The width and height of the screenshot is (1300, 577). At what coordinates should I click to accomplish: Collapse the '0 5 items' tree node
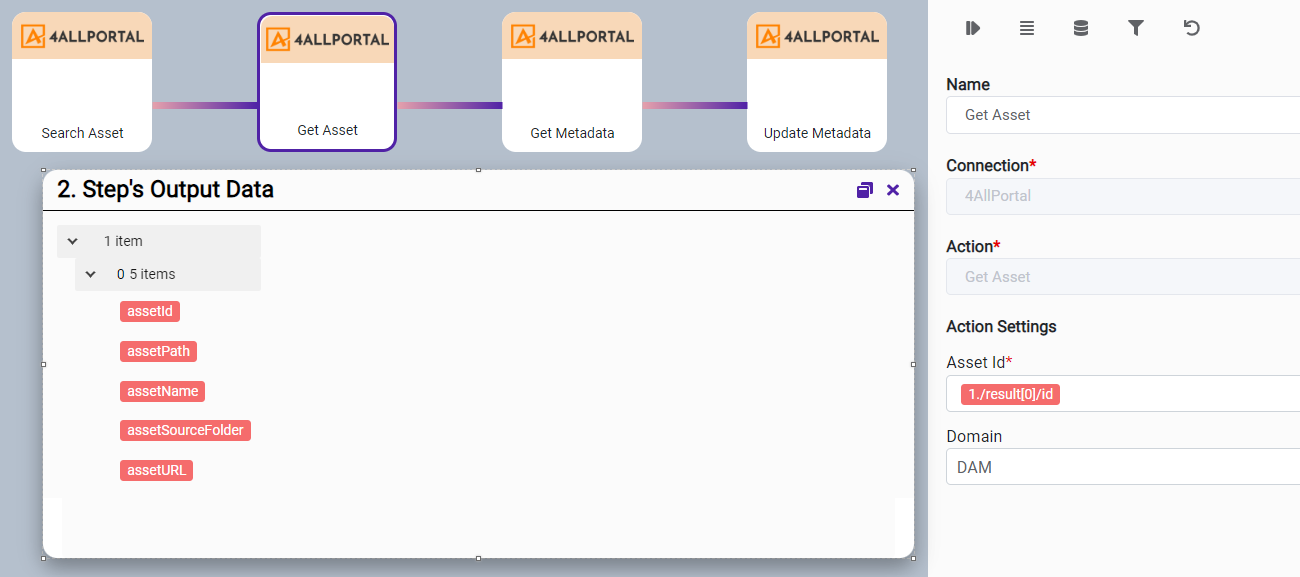tap(91, 274)
